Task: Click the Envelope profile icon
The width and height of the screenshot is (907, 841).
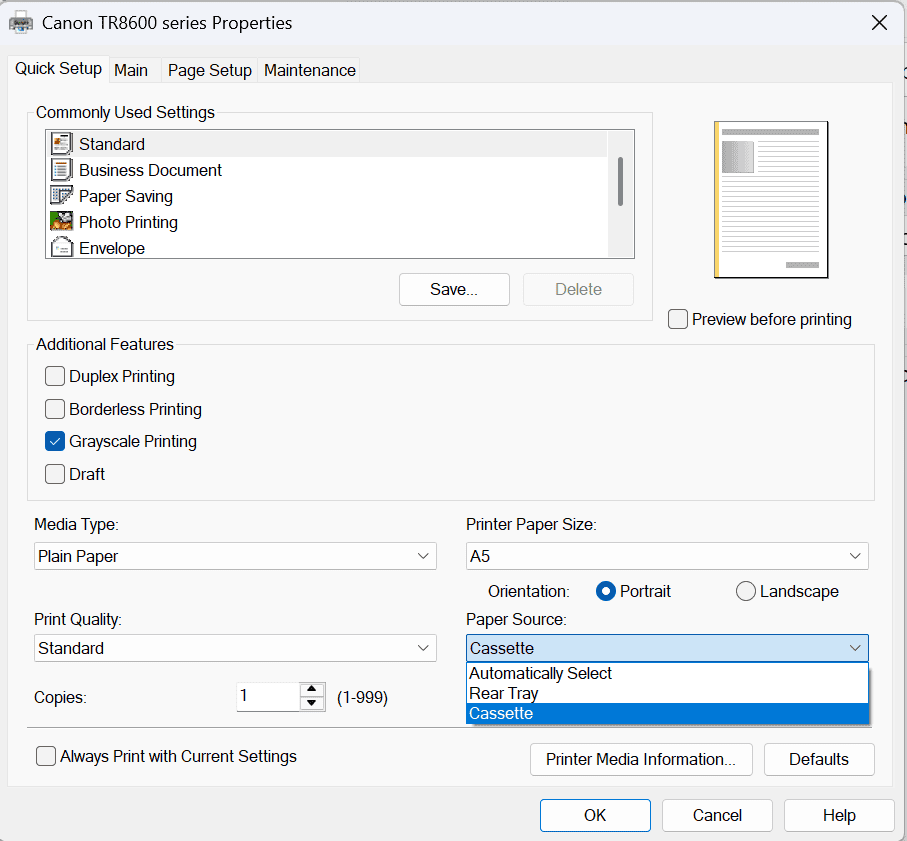Action: [62, 248]
